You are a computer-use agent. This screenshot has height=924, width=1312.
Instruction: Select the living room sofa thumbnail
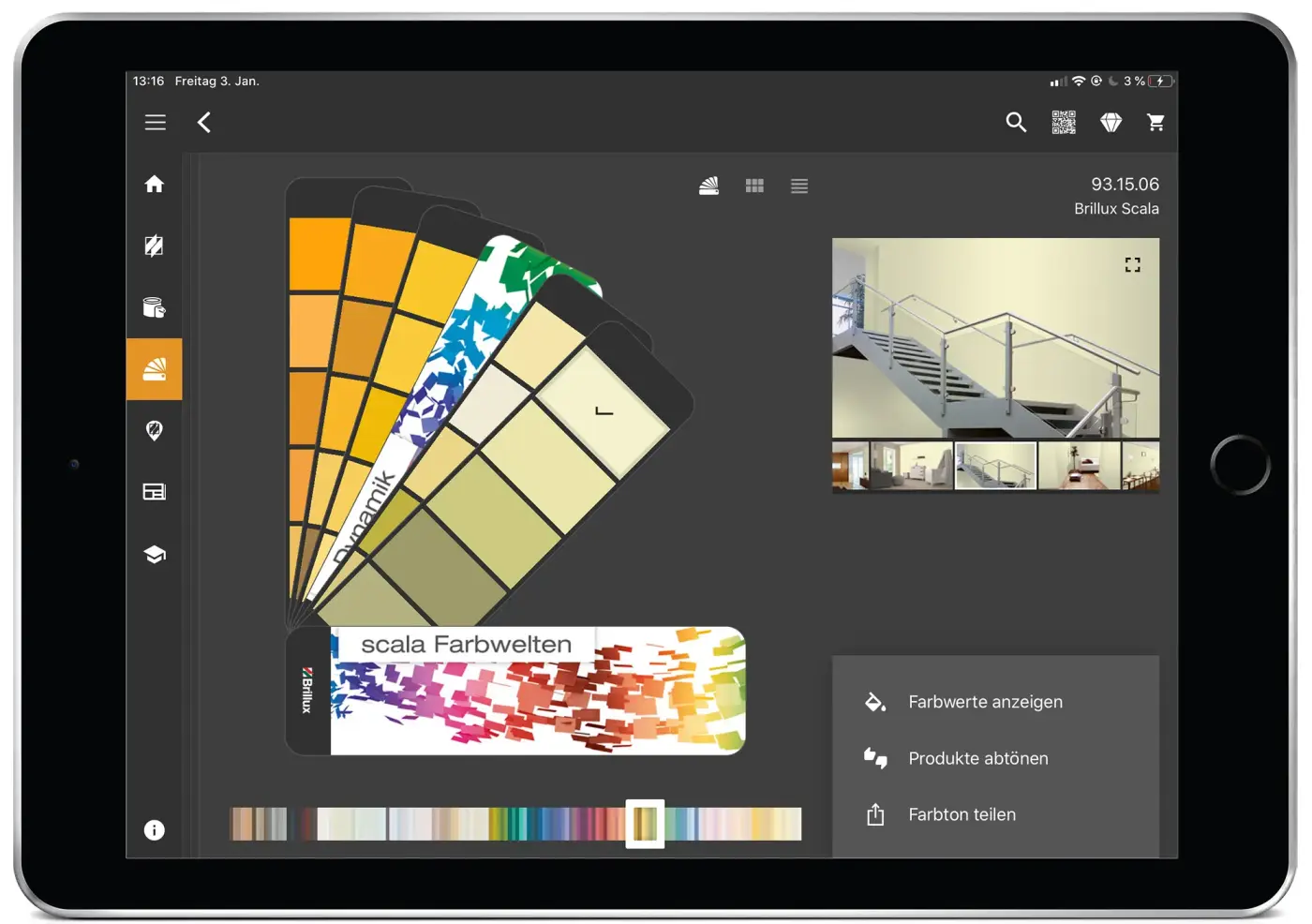tap(912, 466)
